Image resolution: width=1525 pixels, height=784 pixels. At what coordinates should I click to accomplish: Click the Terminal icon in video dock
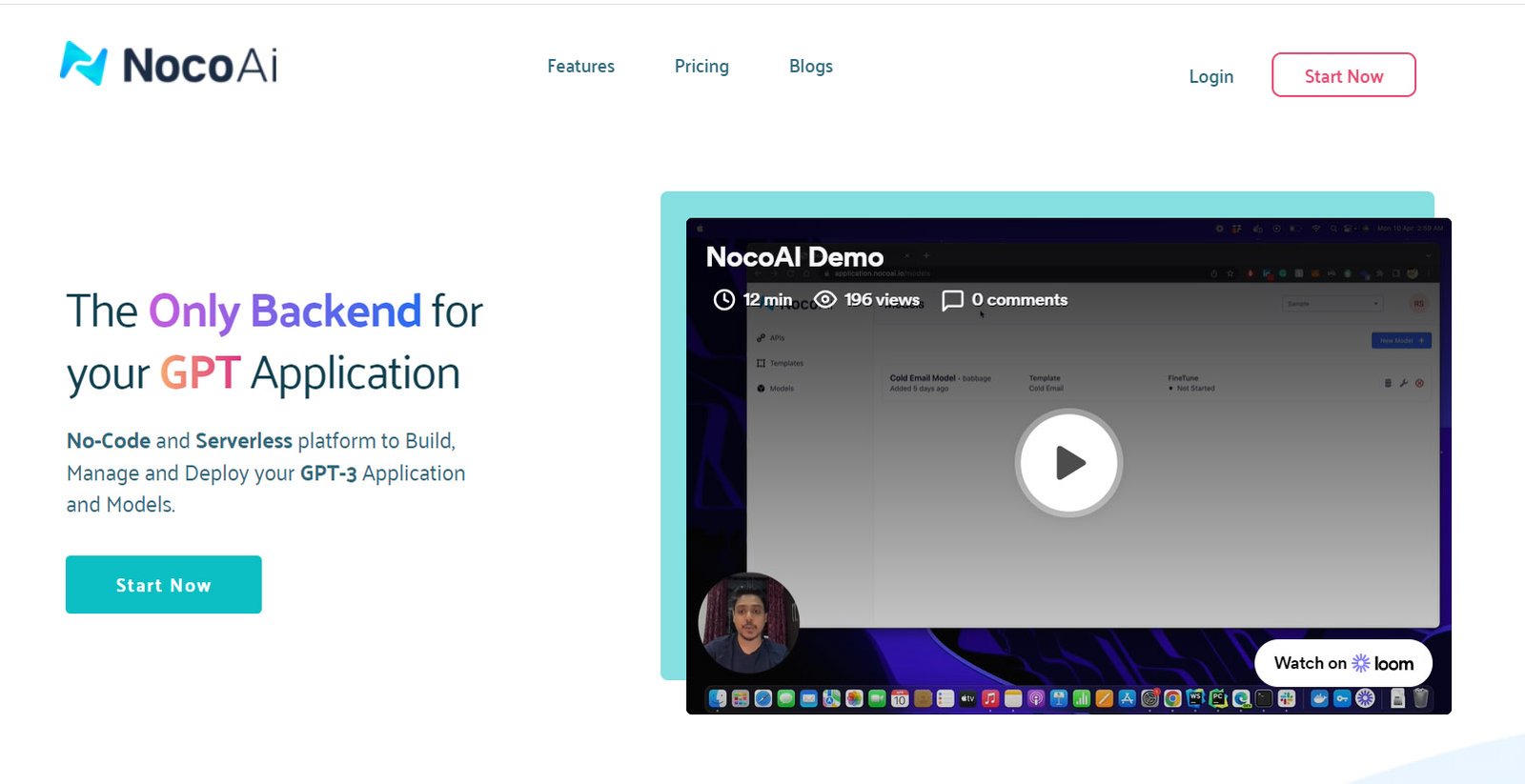point(1264,698)
